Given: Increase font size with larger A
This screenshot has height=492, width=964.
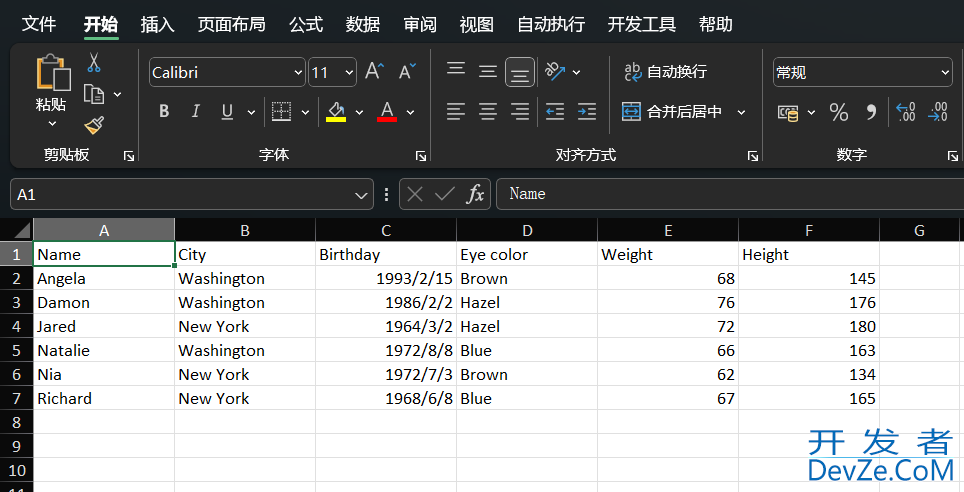Looking at the screenshot, I should point(374,71).
